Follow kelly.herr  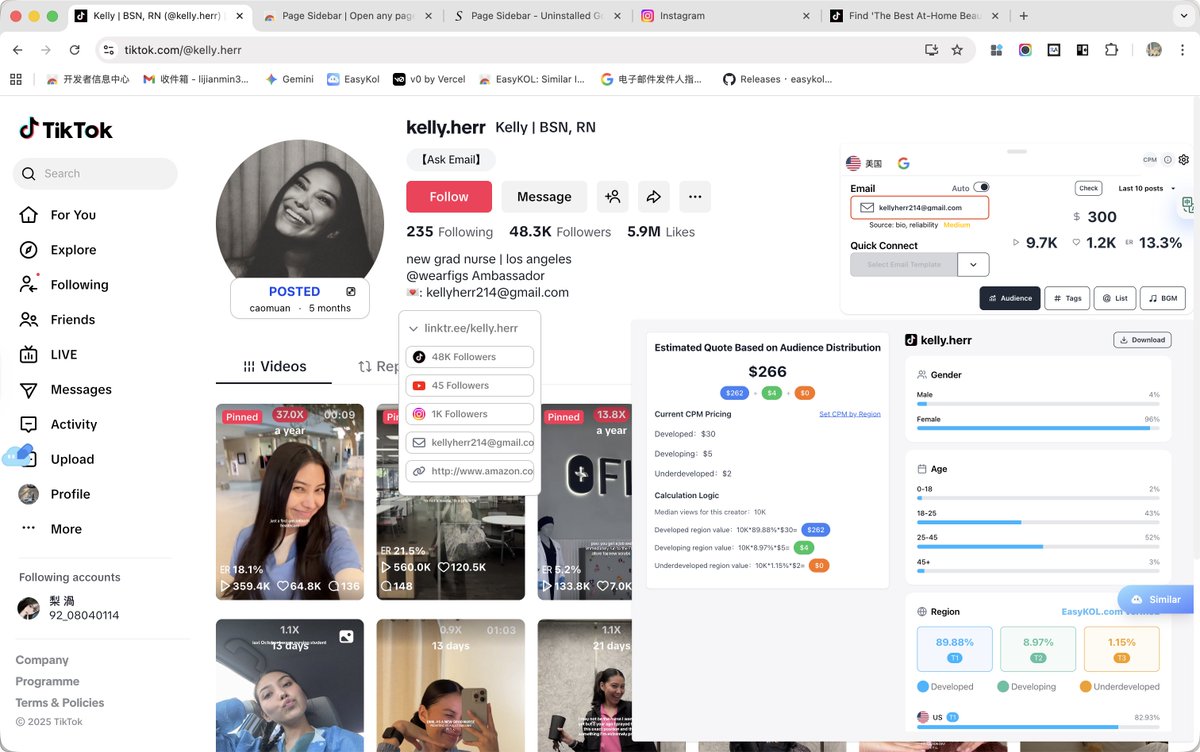(x=449, y=197)
